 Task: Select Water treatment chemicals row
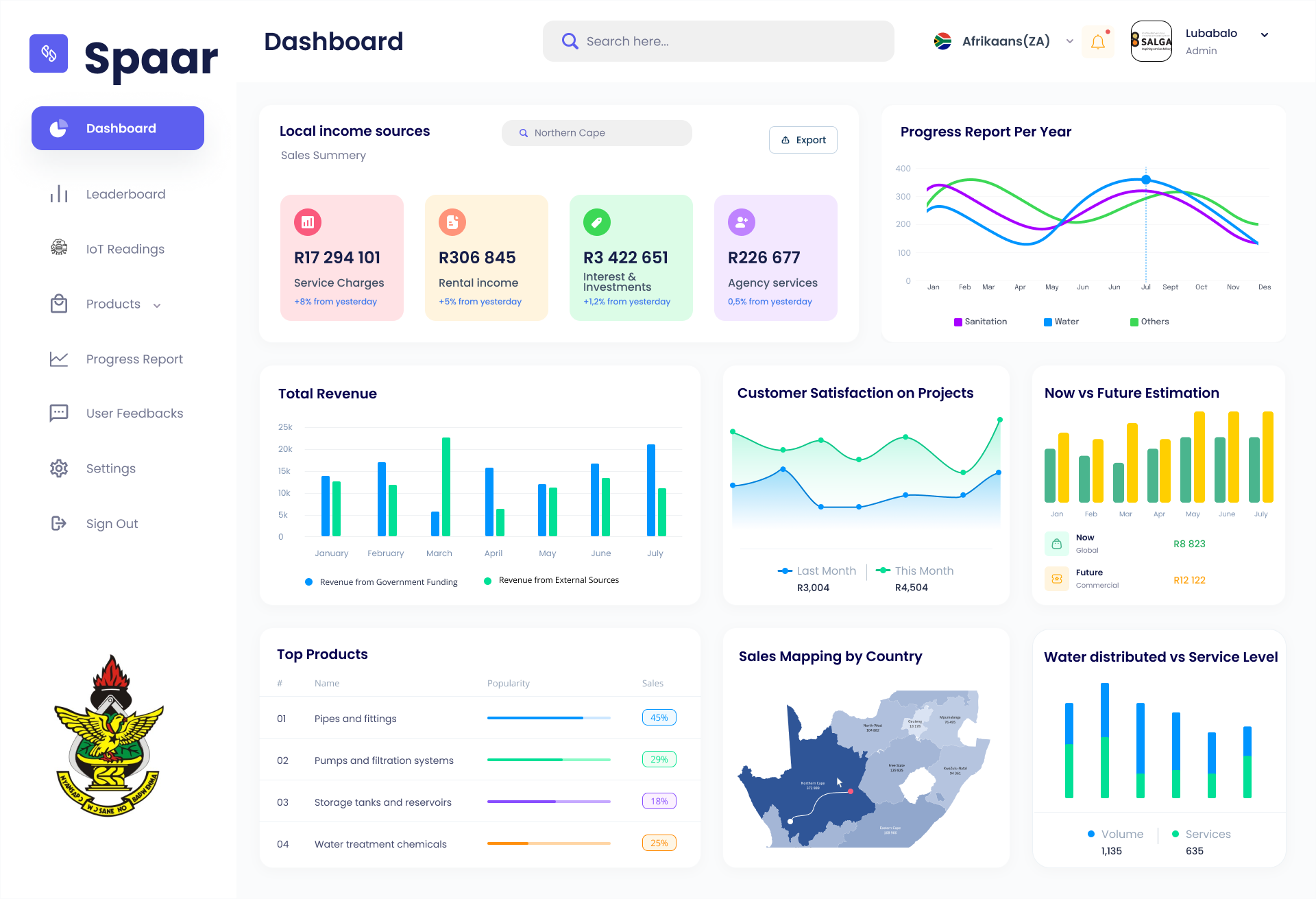(480, 843)
